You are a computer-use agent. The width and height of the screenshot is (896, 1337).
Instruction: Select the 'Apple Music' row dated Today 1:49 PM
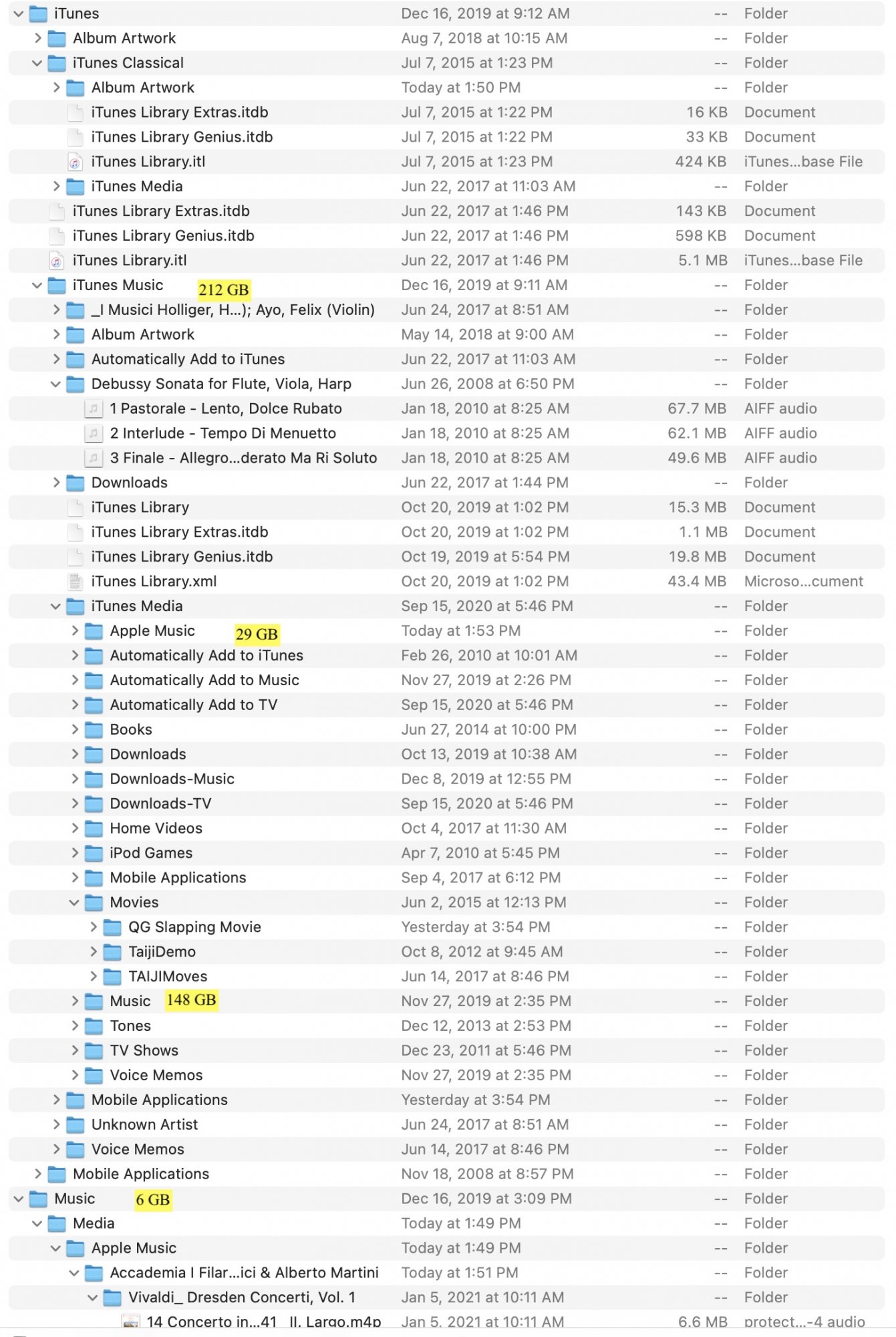(x=446, y=1248)
